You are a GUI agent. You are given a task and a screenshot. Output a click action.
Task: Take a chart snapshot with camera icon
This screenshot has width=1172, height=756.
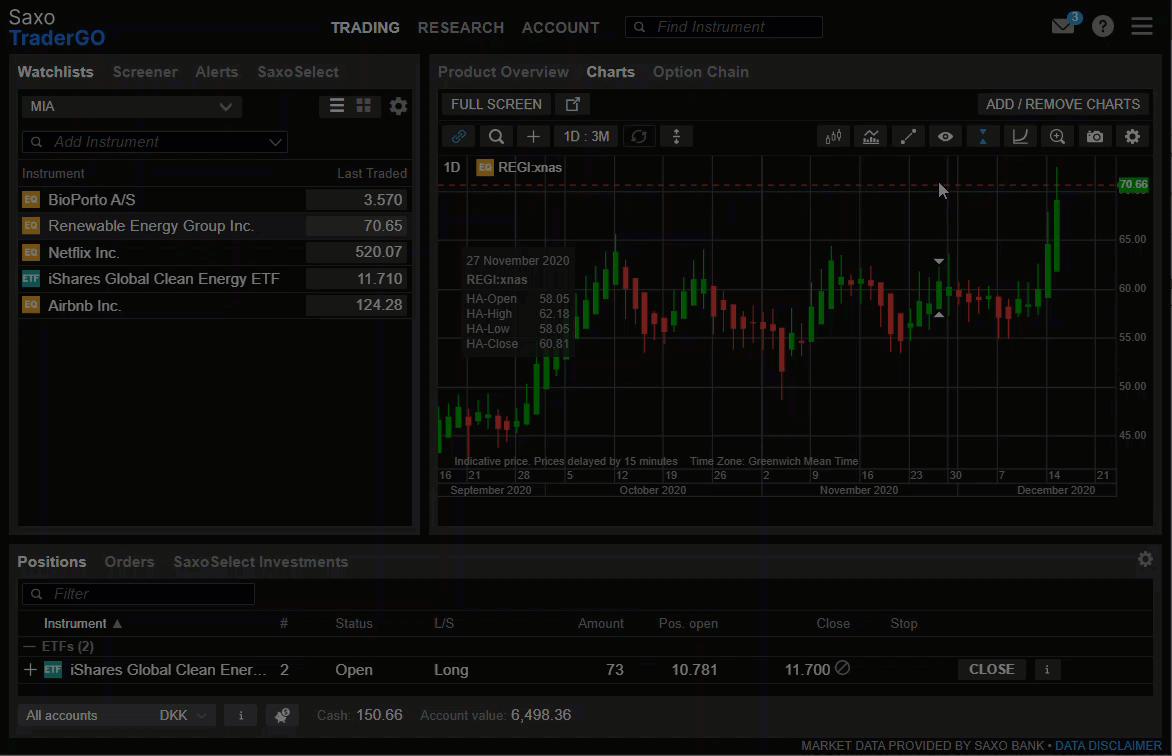(1095, 136)
